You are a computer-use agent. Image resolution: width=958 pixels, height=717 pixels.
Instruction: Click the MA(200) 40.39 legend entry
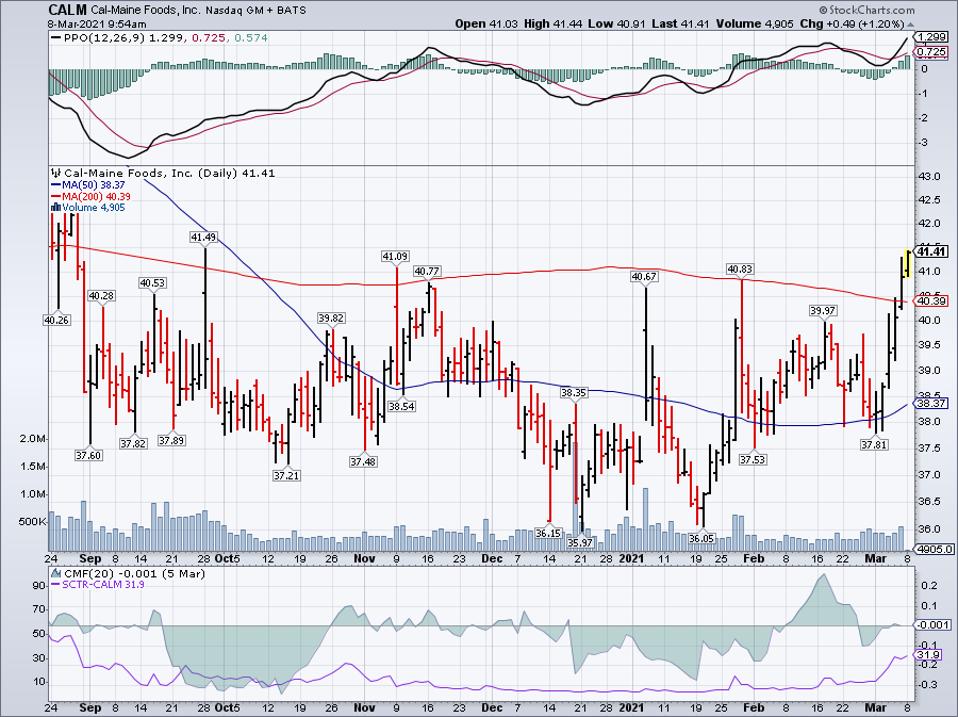[96, 197]
